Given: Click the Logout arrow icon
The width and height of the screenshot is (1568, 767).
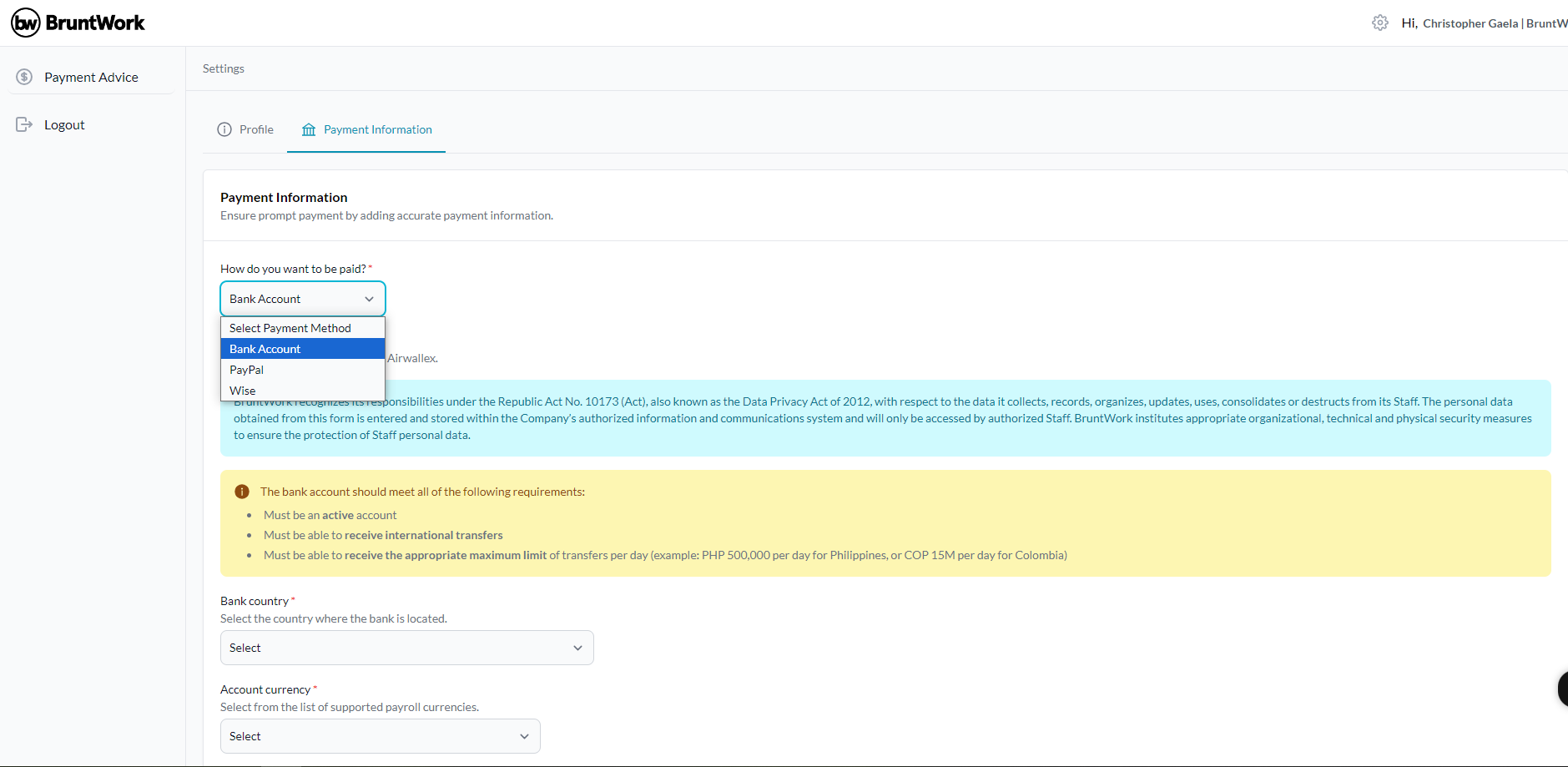Looking at the screenshot, I should click(x=24, y=124).
